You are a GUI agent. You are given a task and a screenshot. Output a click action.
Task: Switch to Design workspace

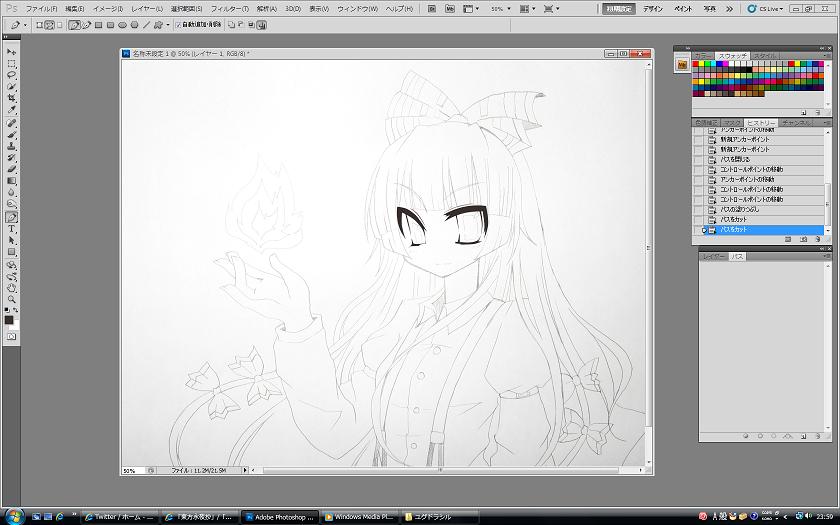click(x=652, y=9)
